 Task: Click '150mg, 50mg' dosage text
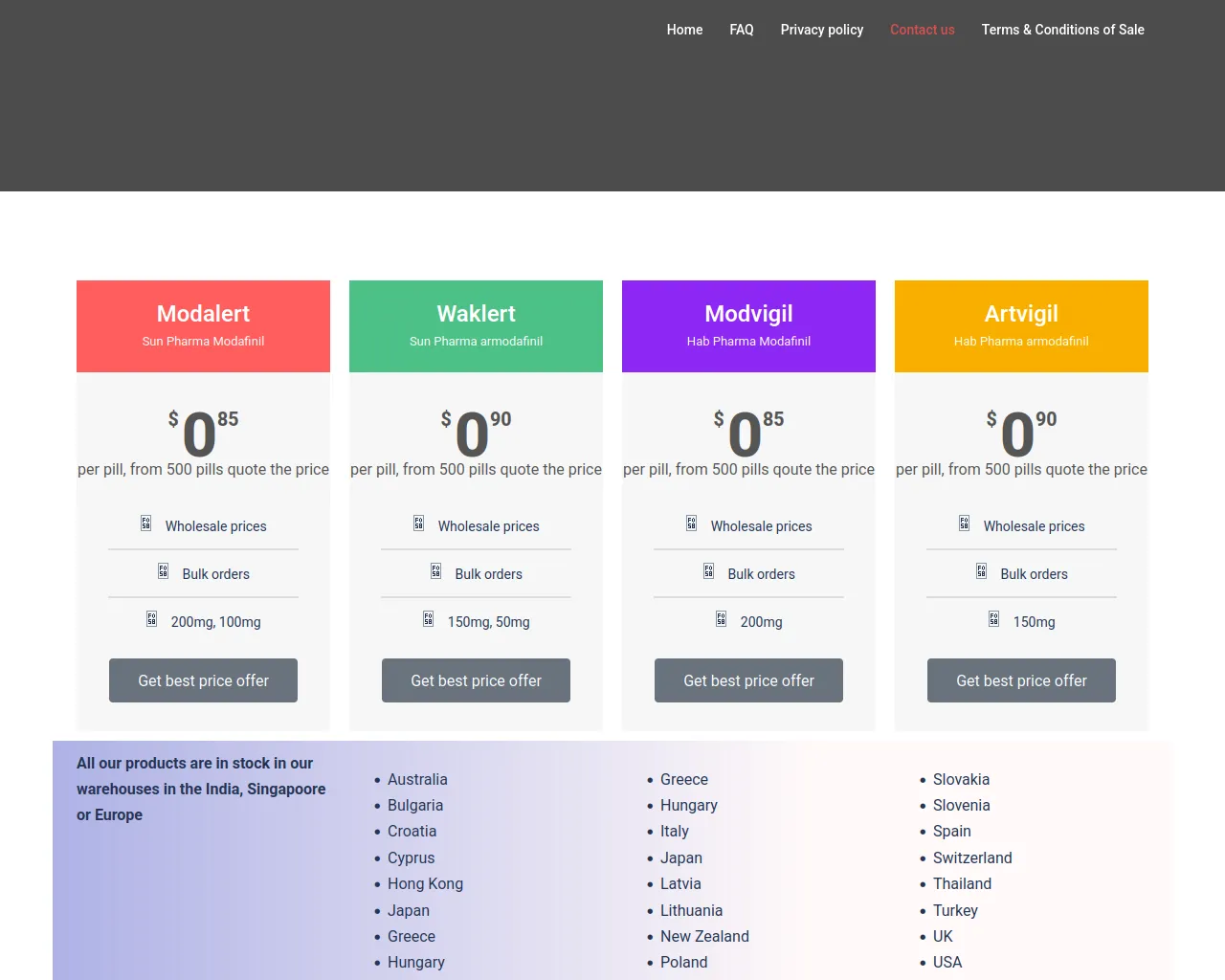488,622
